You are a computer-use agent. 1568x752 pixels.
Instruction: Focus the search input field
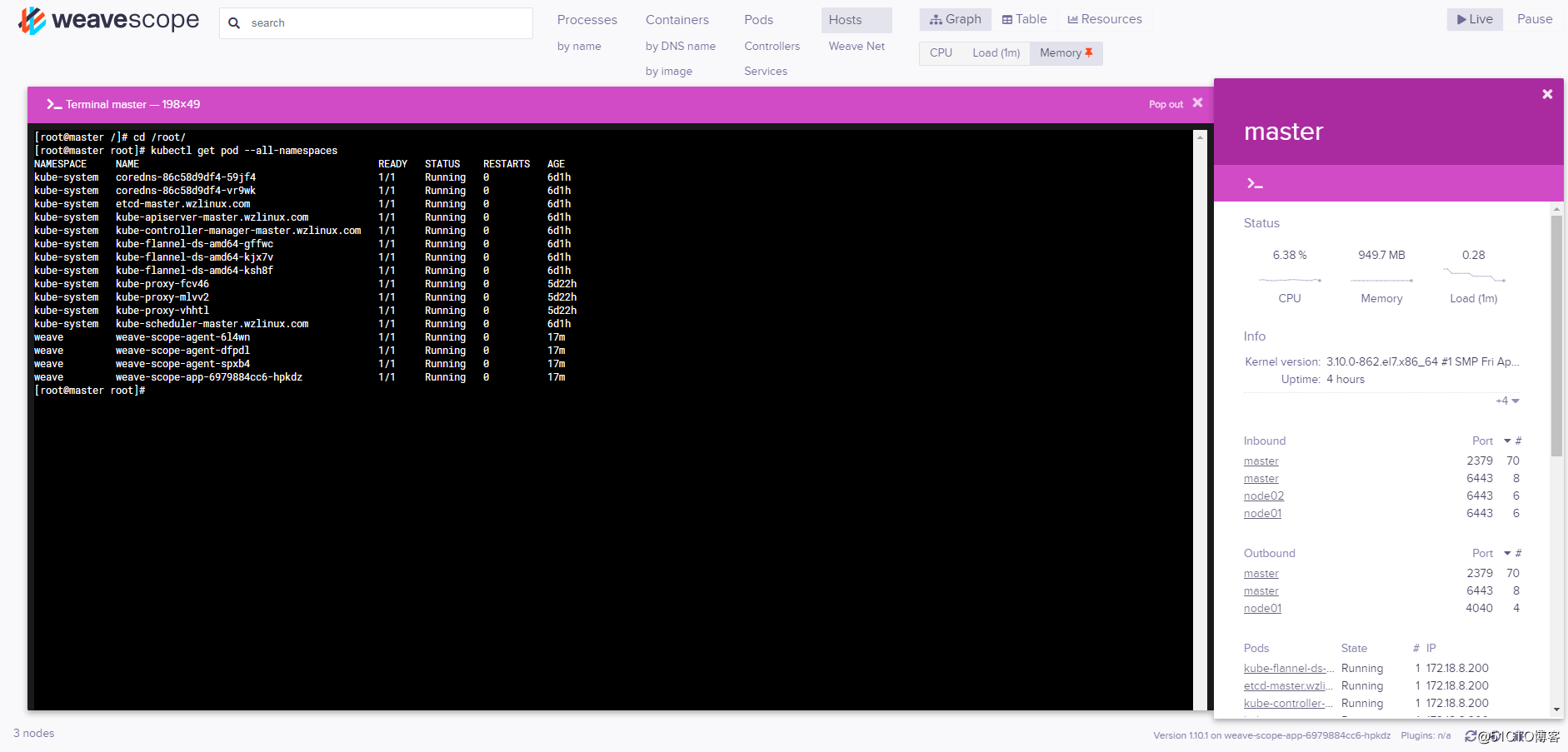pyautogui.click(x=376, y=23)
